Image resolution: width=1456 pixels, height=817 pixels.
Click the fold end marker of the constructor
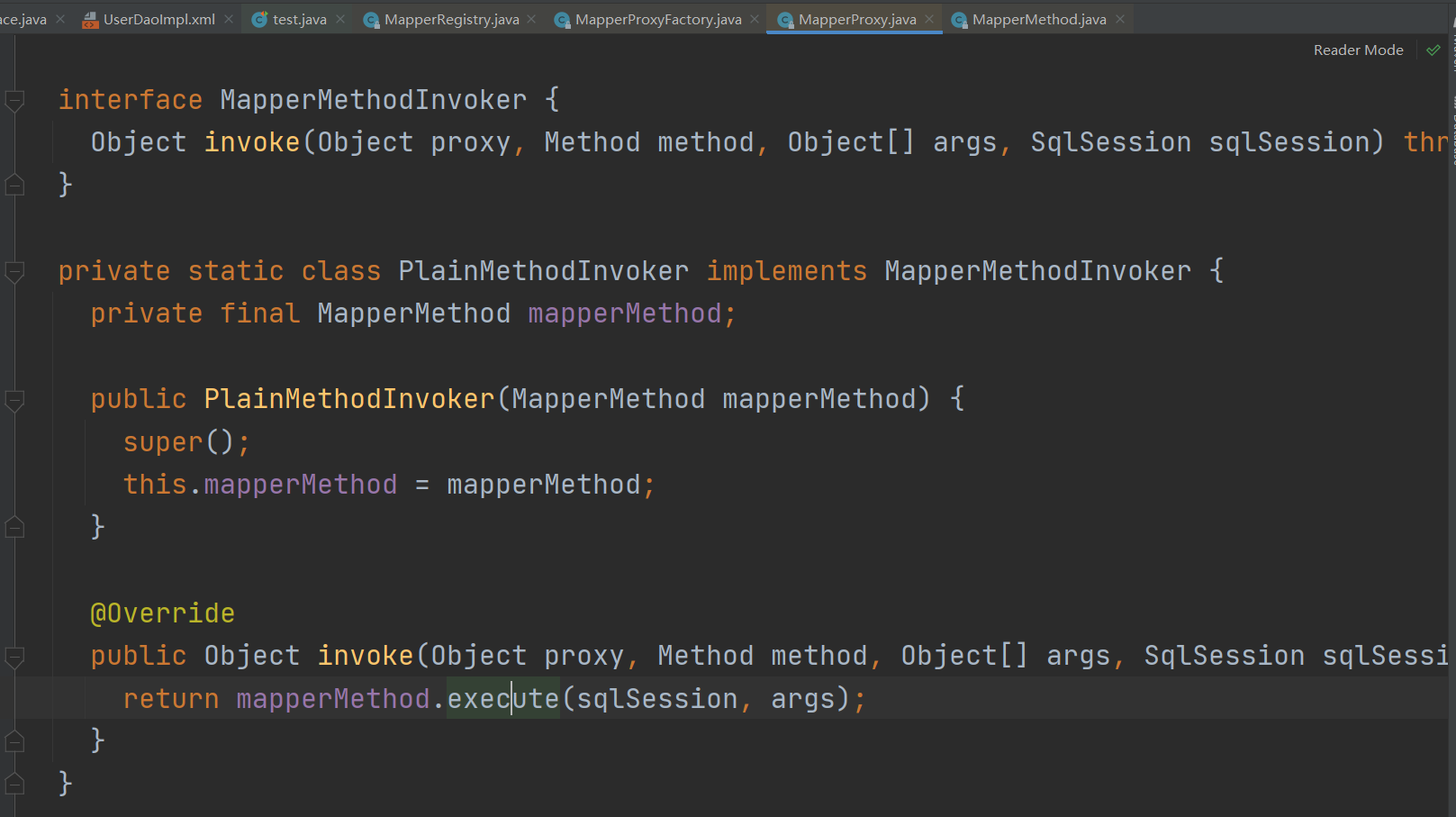point(14,527)
